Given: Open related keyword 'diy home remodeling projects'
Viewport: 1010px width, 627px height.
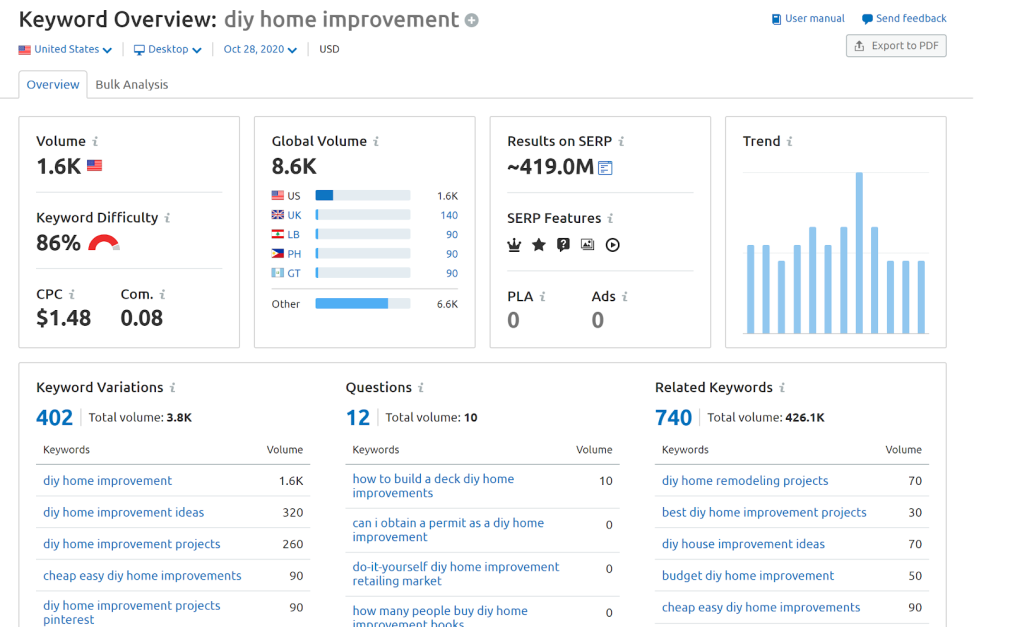Looking at the screenshot, I should tap(745, 481).
